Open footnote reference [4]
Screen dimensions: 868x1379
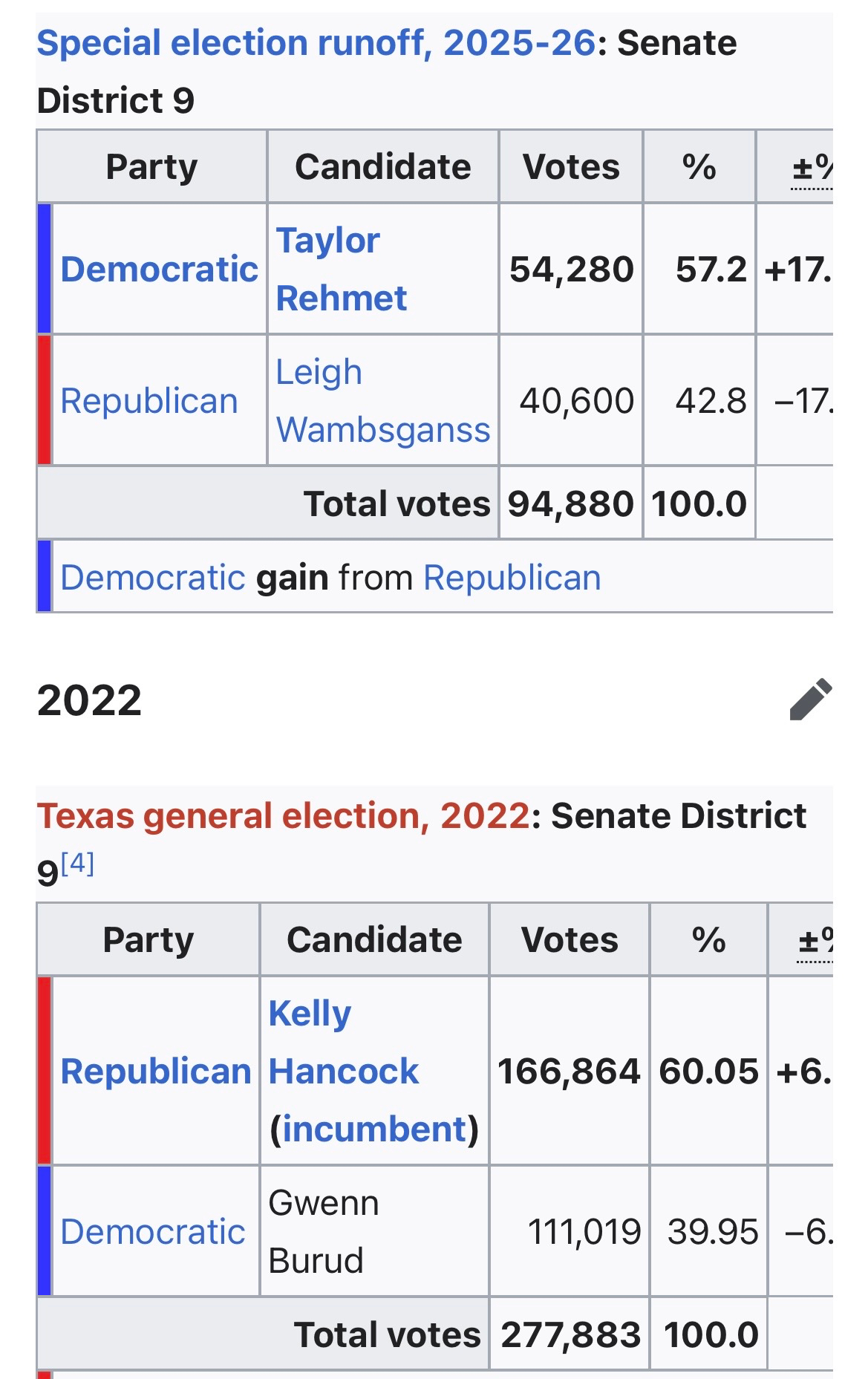pyautogui.click(x=77, y=864)
